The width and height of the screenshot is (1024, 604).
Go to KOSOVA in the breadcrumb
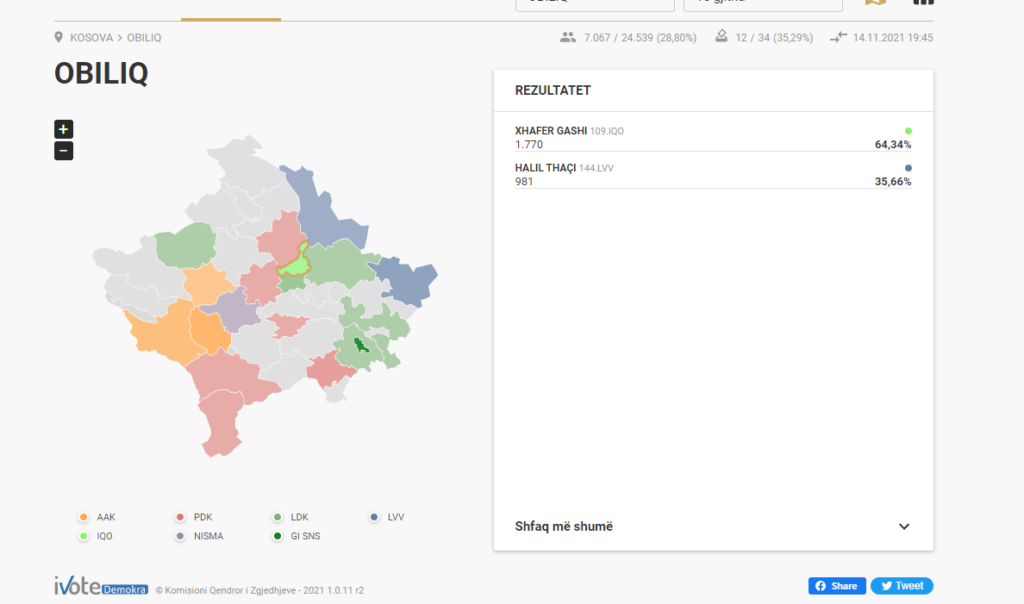91,38
